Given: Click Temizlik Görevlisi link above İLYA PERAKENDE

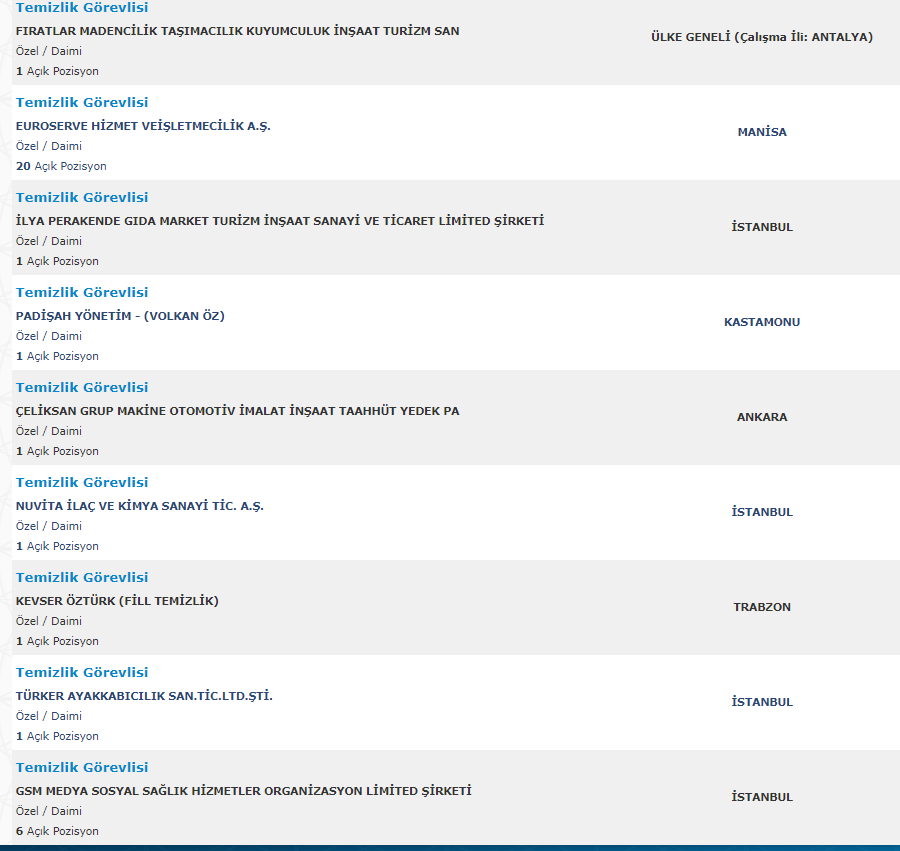Looking at the screenshot, I should (x=82, y=197).
